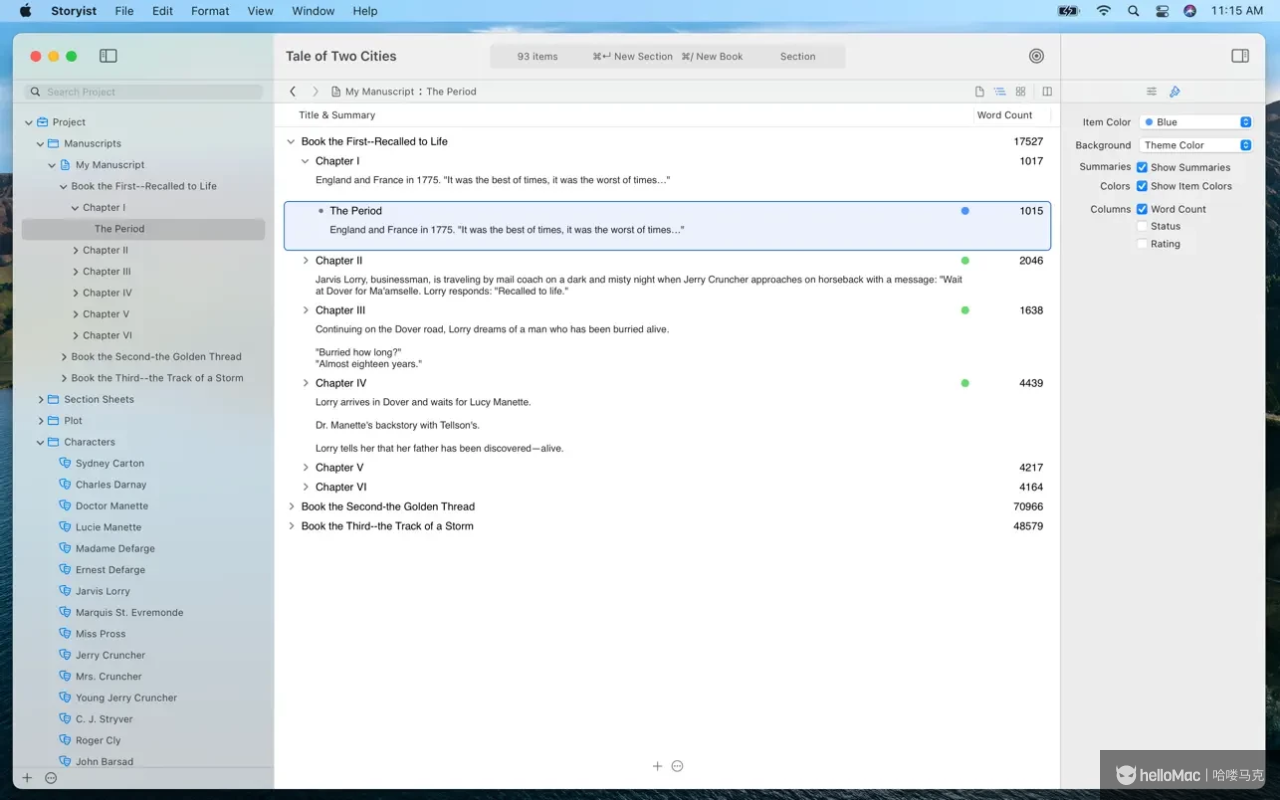Switch to text document view icon
The image size is (1280, 800).
coord(980,91)
